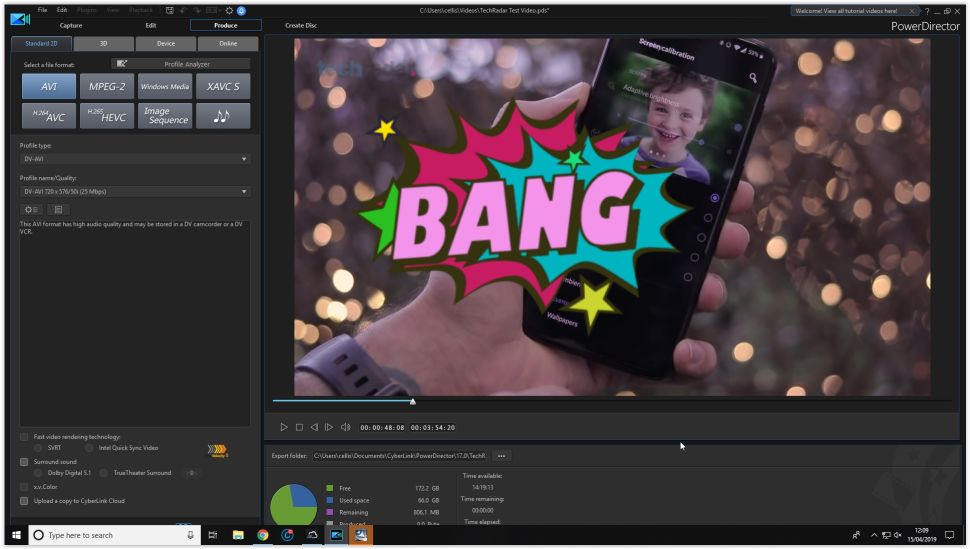The image size is (970, 549).
Task: Open preferences via the gear icon in top bar
Action: coord(229,10)
